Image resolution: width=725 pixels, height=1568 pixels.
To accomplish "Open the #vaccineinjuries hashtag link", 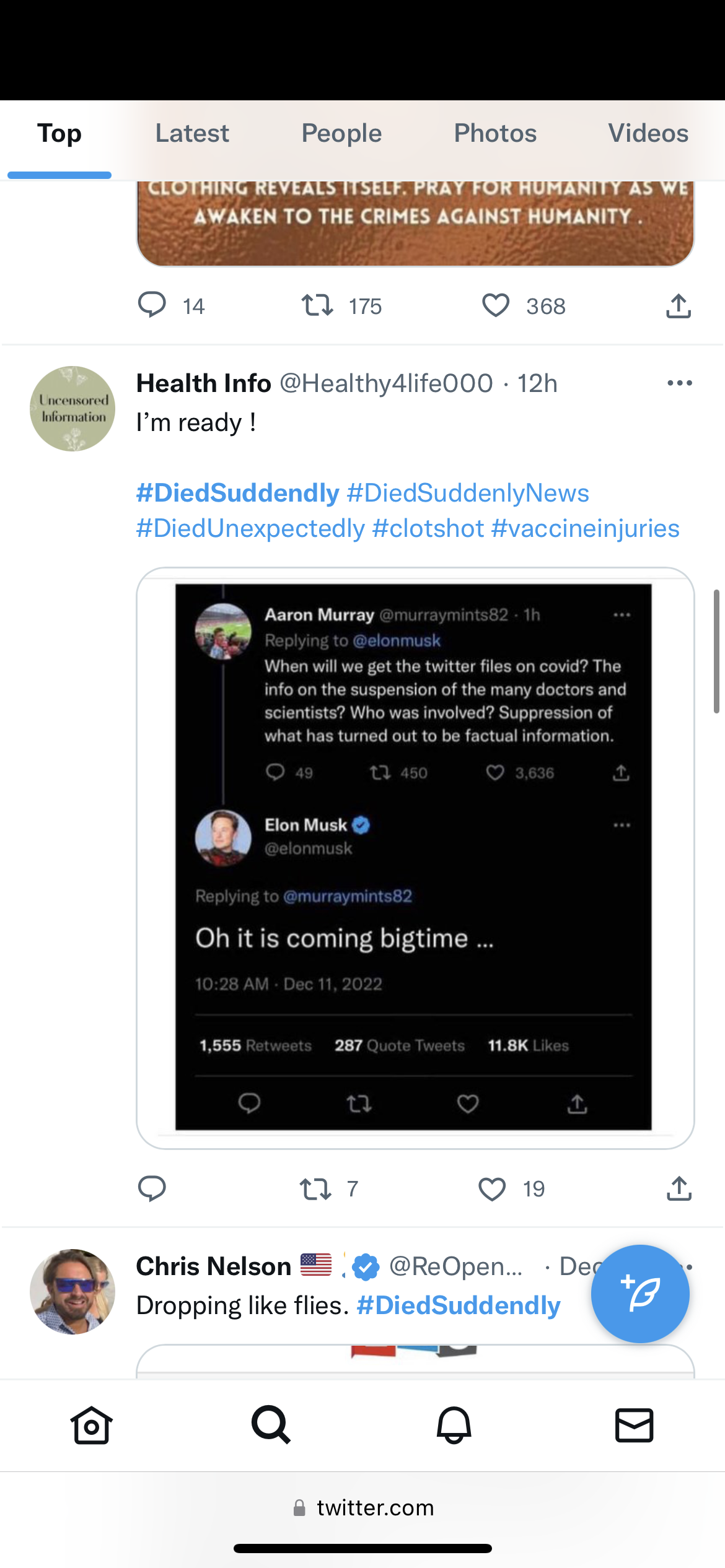I will click(585, 528).
